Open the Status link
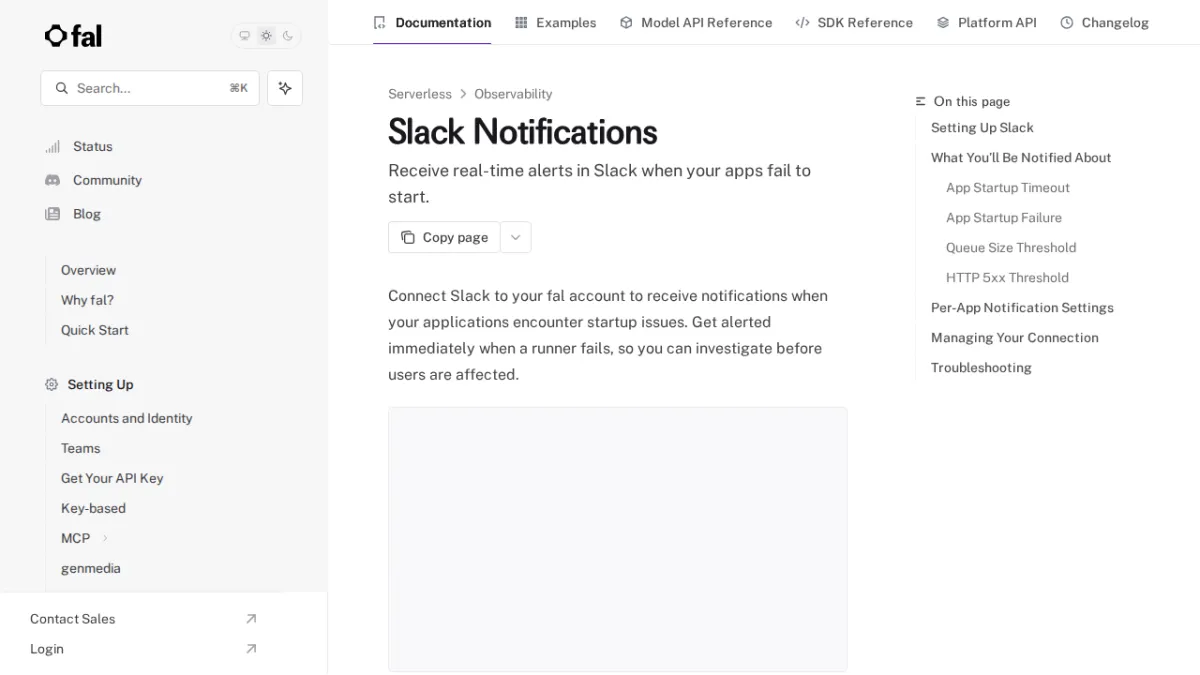The height and width of the screenshot is (675, 1200). [x=93, y=146]
